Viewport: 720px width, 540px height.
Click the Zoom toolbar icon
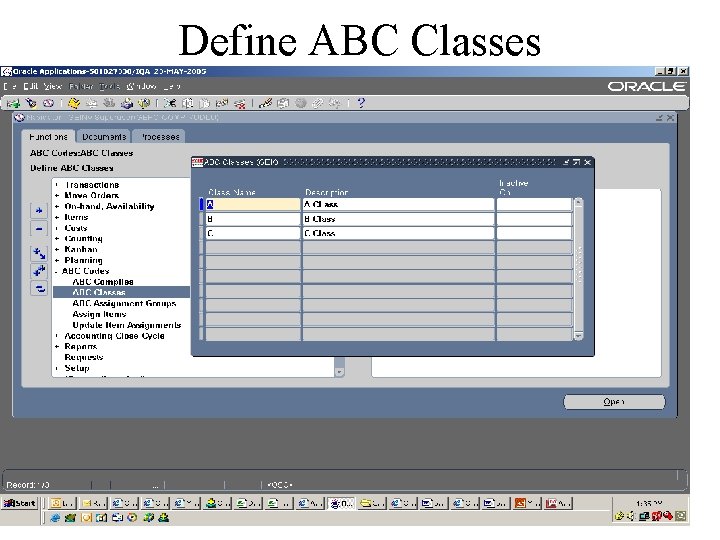click(283, 103)
